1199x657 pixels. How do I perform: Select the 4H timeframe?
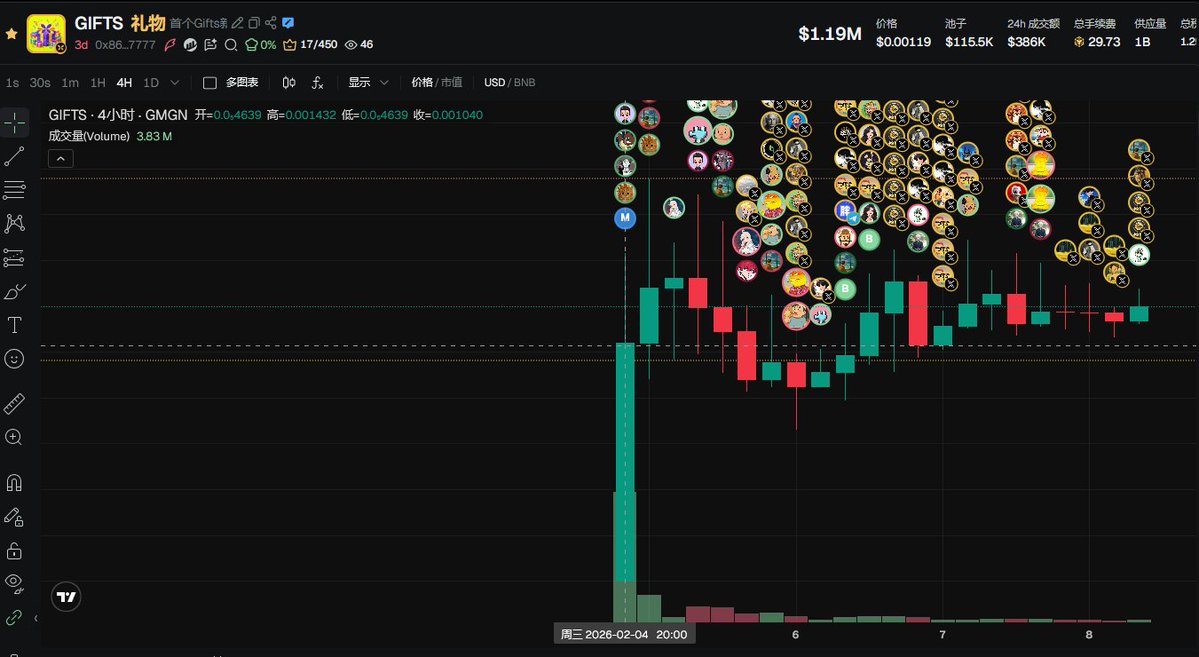124,83
